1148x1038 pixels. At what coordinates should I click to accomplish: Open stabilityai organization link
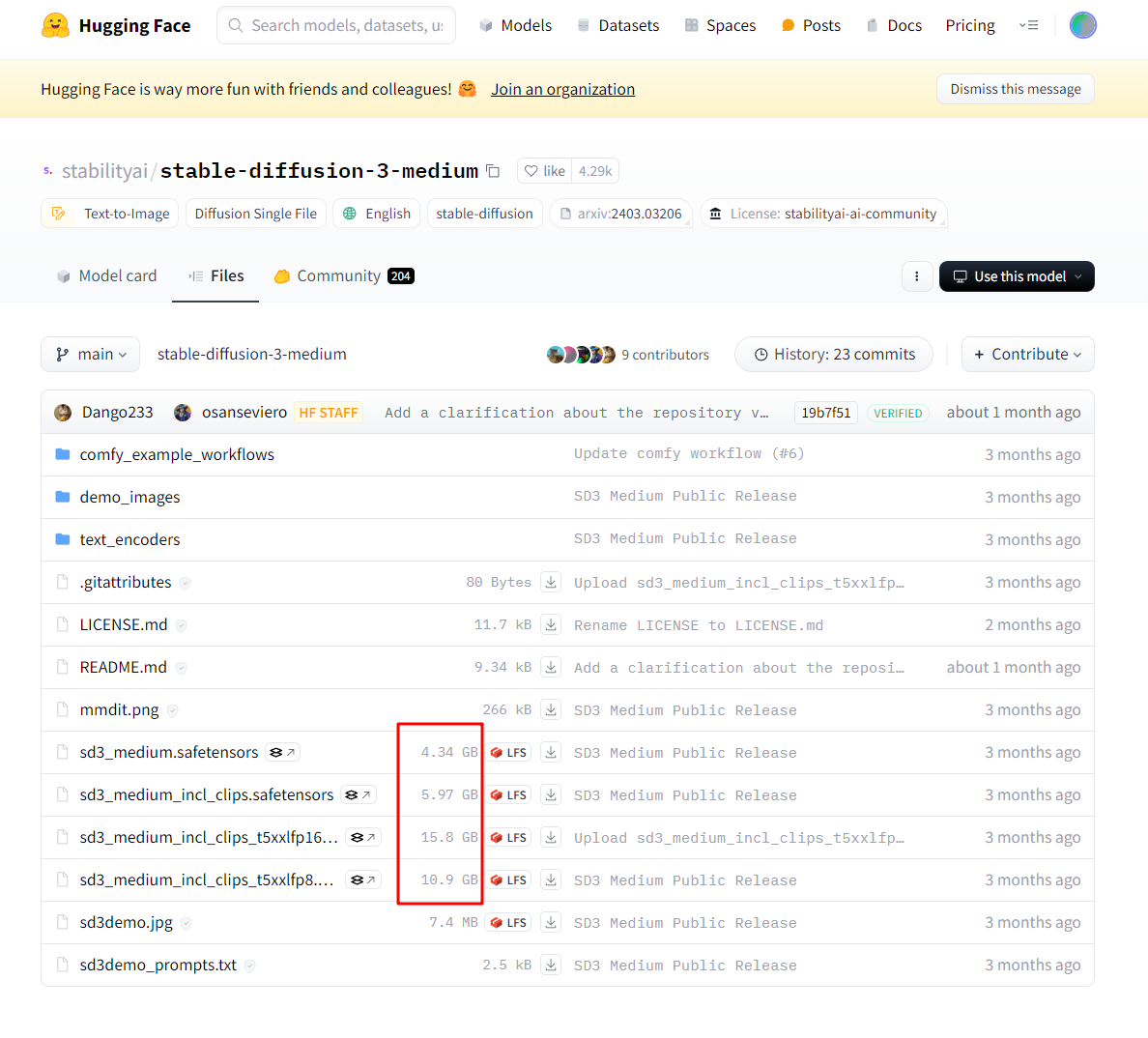pos(104,171)
